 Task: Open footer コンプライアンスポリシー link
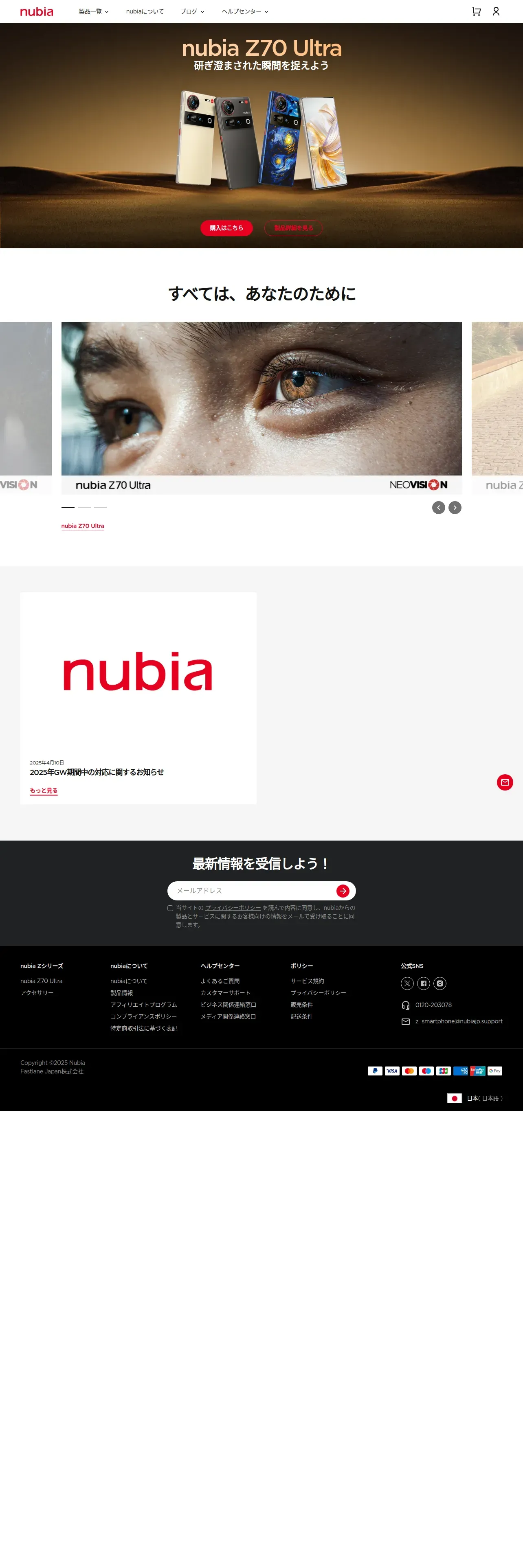[144, 1016]
